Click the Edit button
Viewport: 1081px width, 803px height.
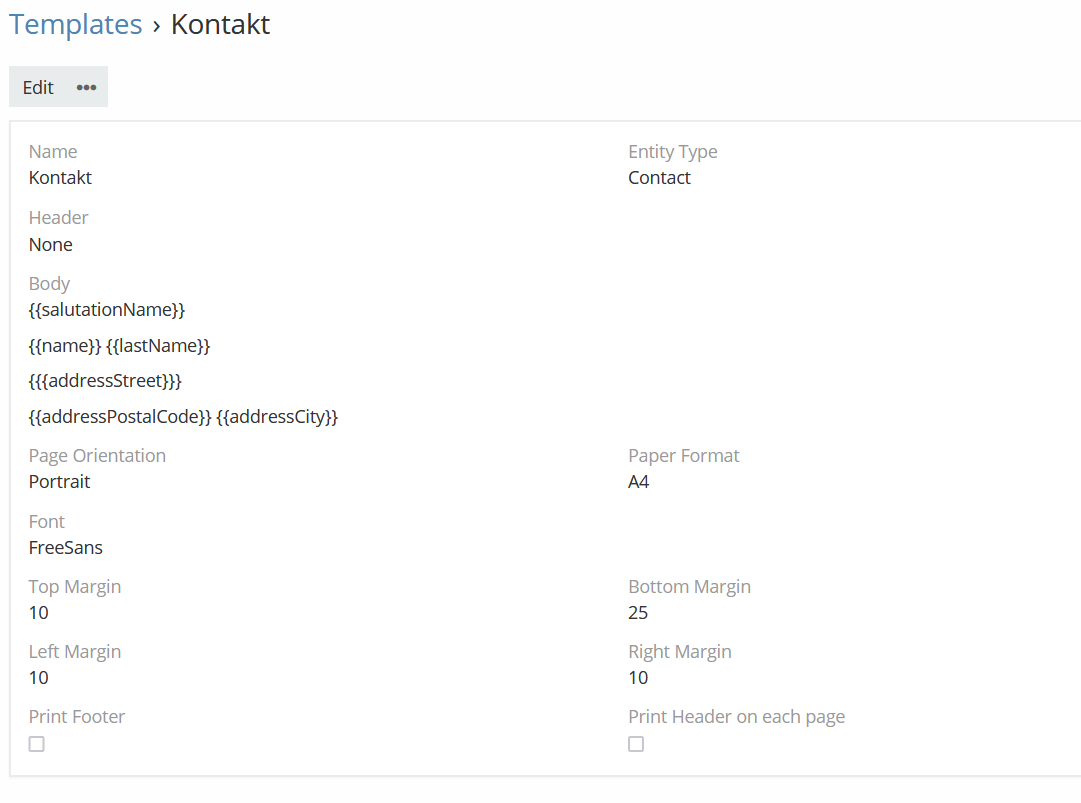click(x=38, y=87)
